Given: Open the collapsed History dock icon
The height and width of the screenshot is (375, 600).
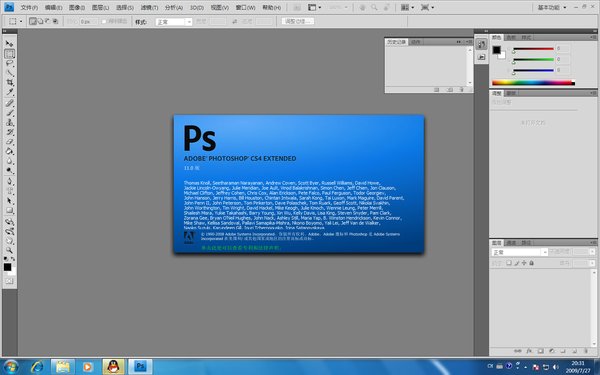Looking at the screenshot, I should tap(481, 44).
